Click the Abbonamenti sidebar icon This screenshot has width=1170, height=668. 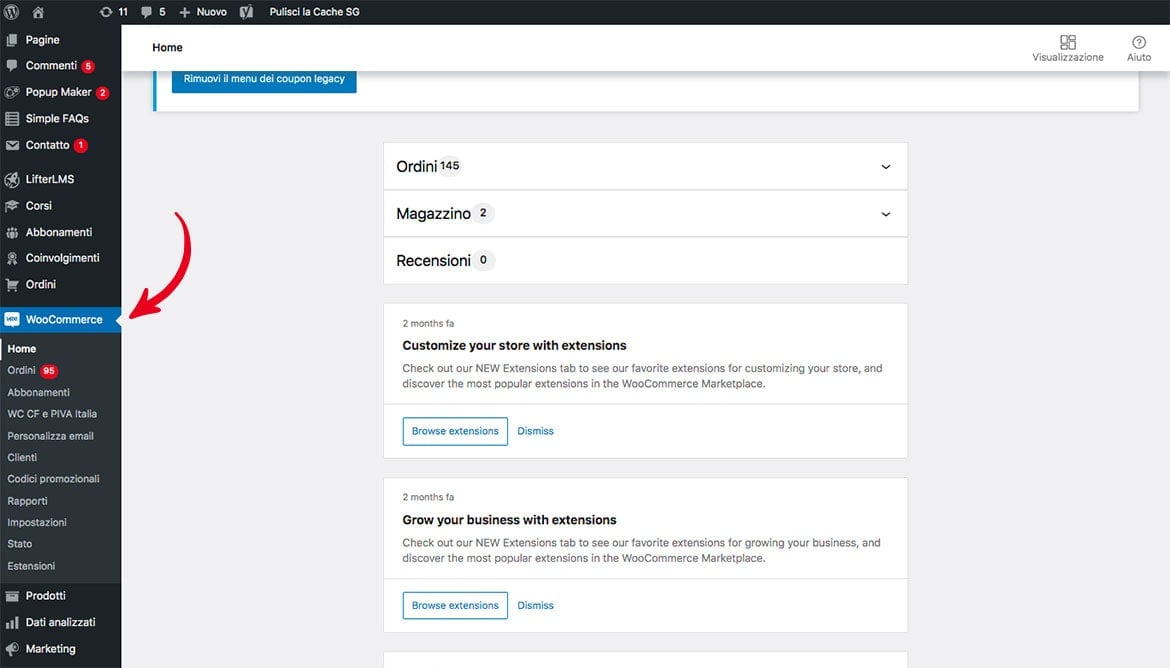[x=12, y=232]
